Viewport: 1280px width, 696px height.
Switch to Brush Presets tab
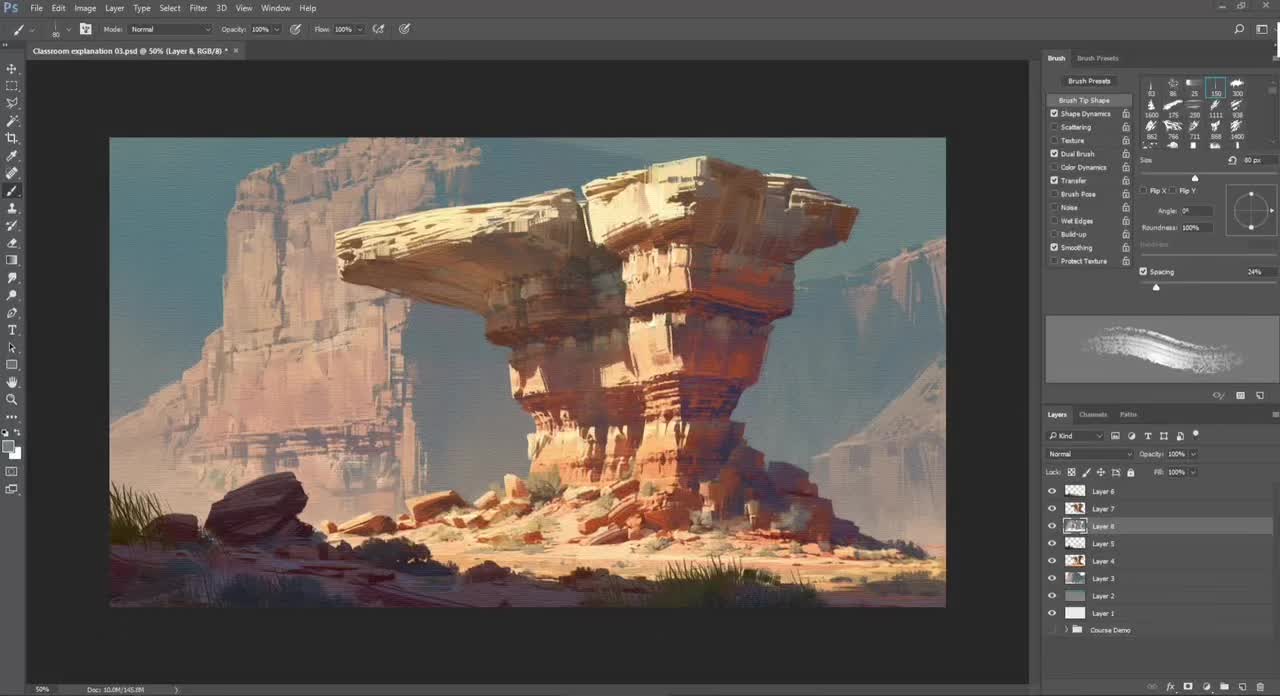1098,58
